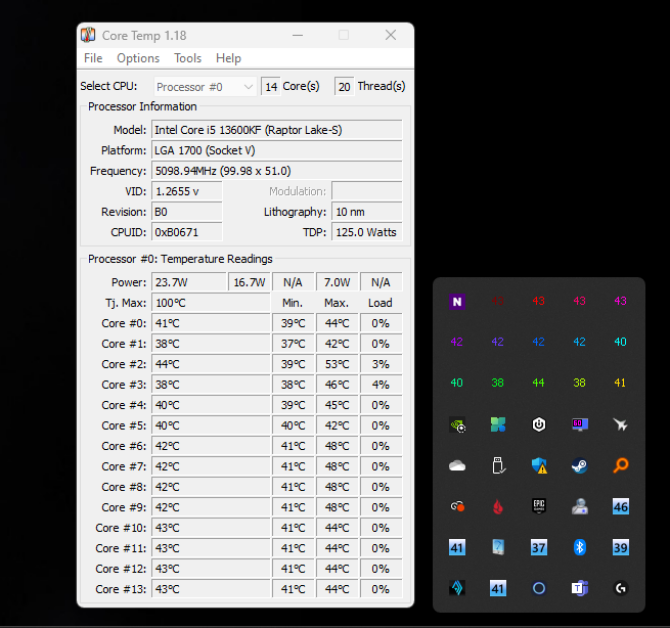The width and height of the screenshot is (670, 628).
Task: Click the gray drive utility tray icon
Action: (x=580, y=506)
